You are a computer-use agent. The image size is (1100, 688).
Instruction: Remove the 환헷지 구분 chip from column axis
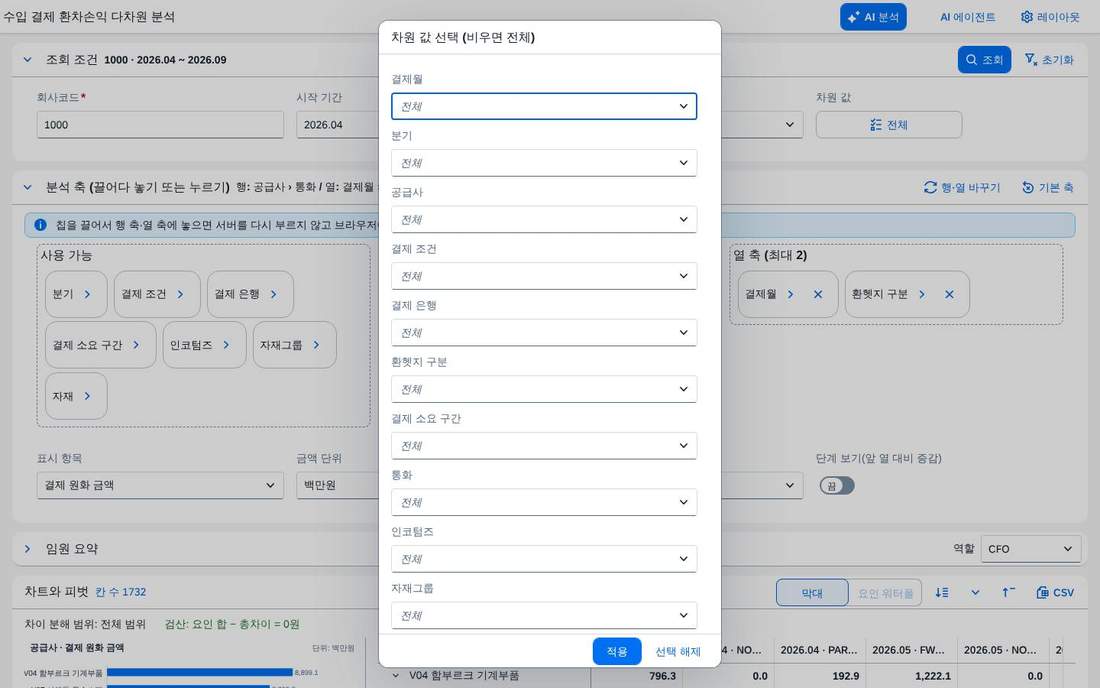949,295
